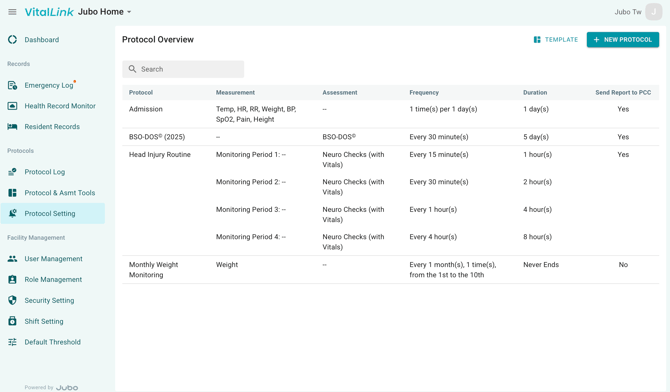Open User Management page

(53, 259)
